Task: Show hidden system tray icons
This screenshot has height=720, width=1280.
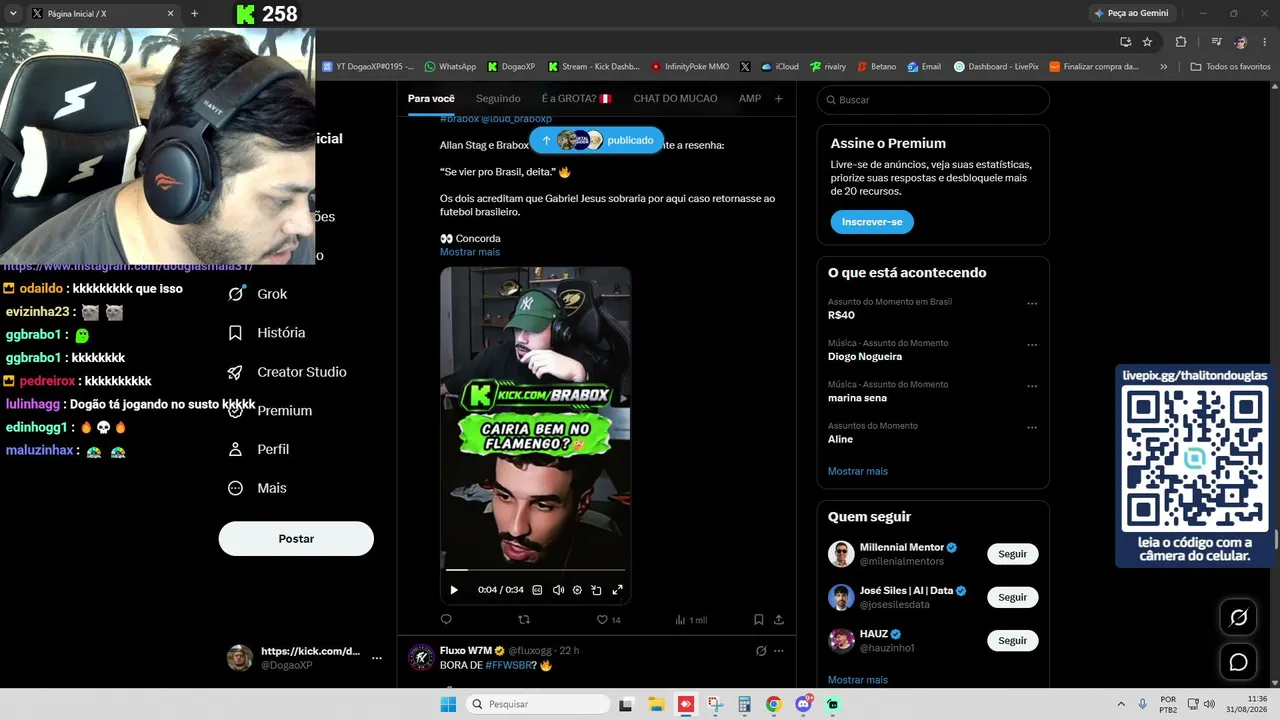Action: [1120, 704]
